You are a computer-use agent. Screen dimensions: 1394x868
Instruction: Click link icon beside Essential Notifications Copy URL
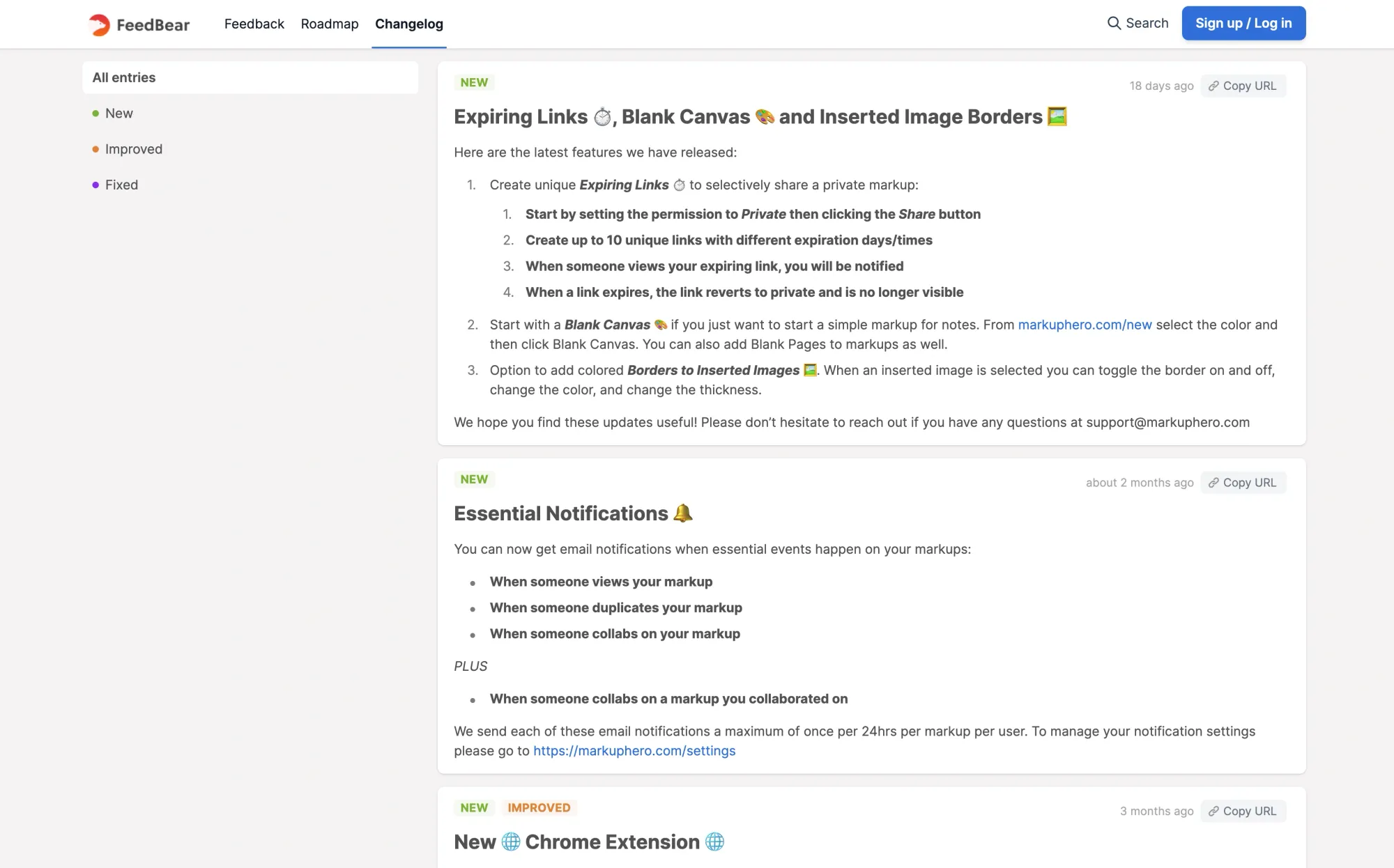pos(1213,483)
